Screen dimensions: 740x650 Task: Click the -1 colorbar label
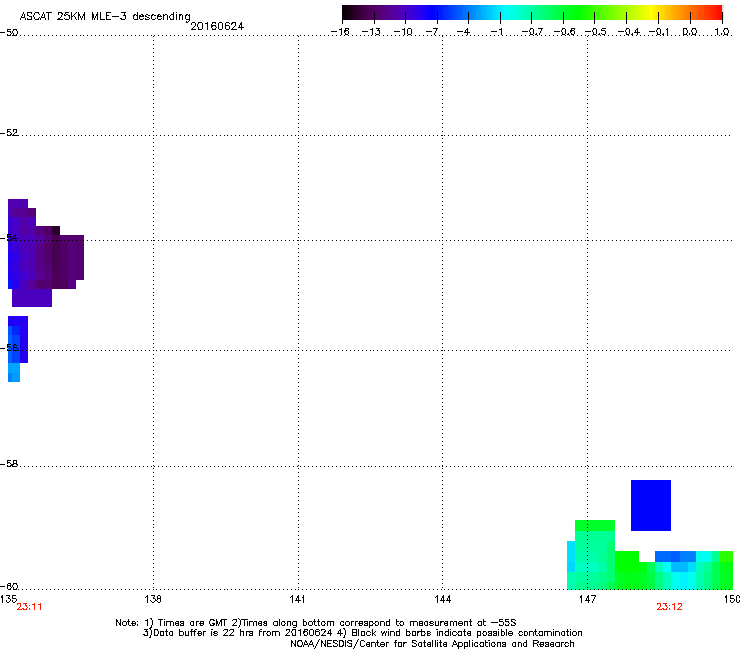coord(497,32)
